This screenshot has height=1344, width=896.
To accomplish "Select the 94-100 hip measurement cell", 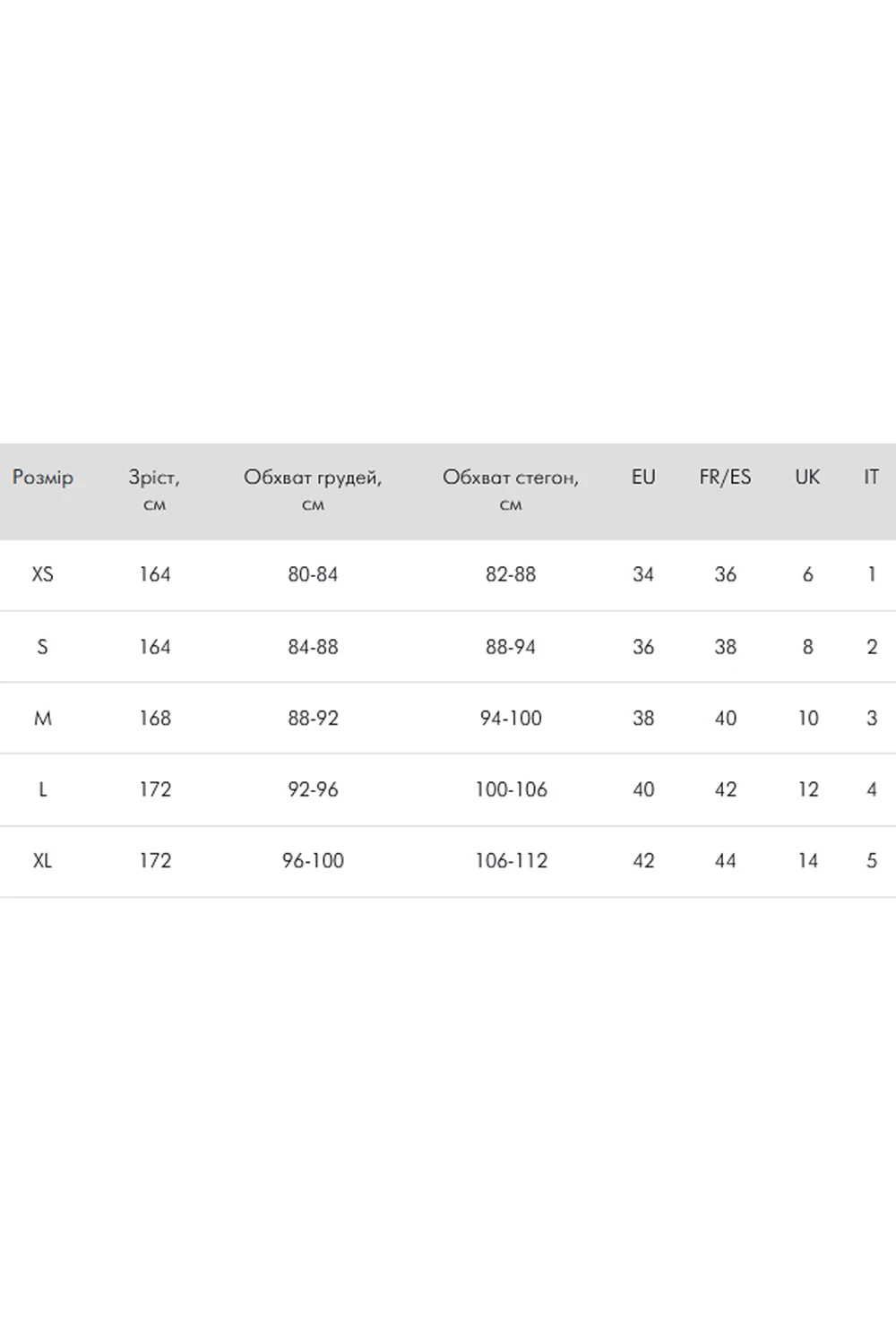I will tap(511, 719).
